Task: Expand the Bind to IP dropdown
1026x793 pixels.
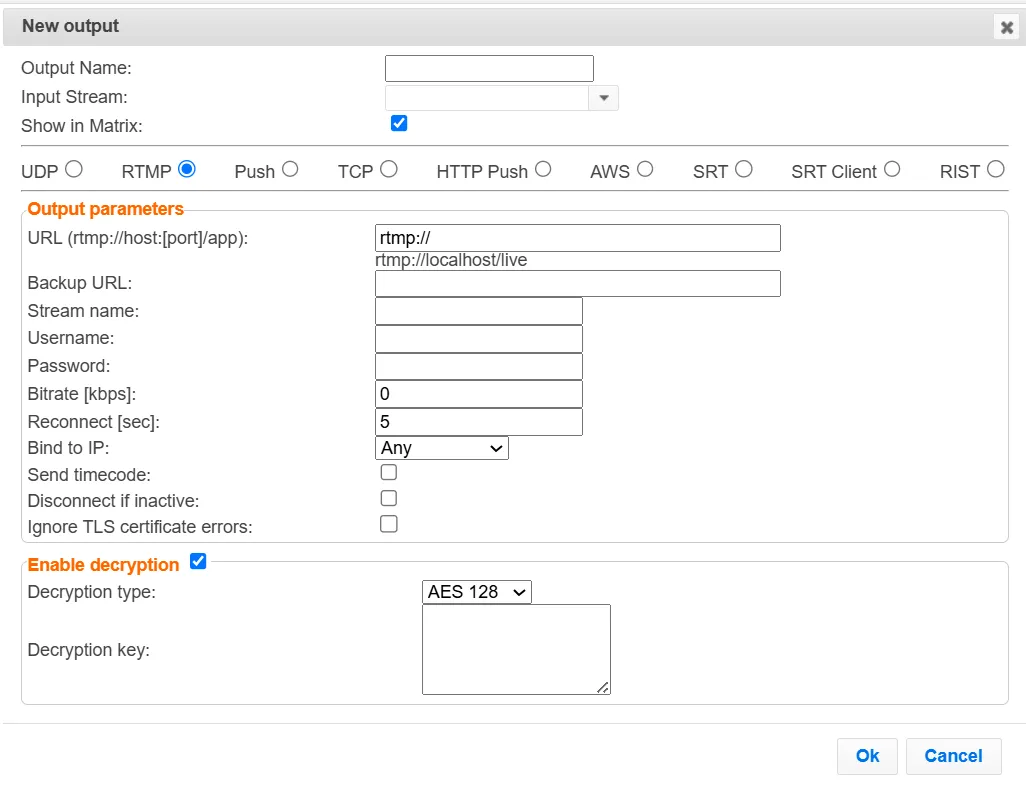Action: (442, 448)
